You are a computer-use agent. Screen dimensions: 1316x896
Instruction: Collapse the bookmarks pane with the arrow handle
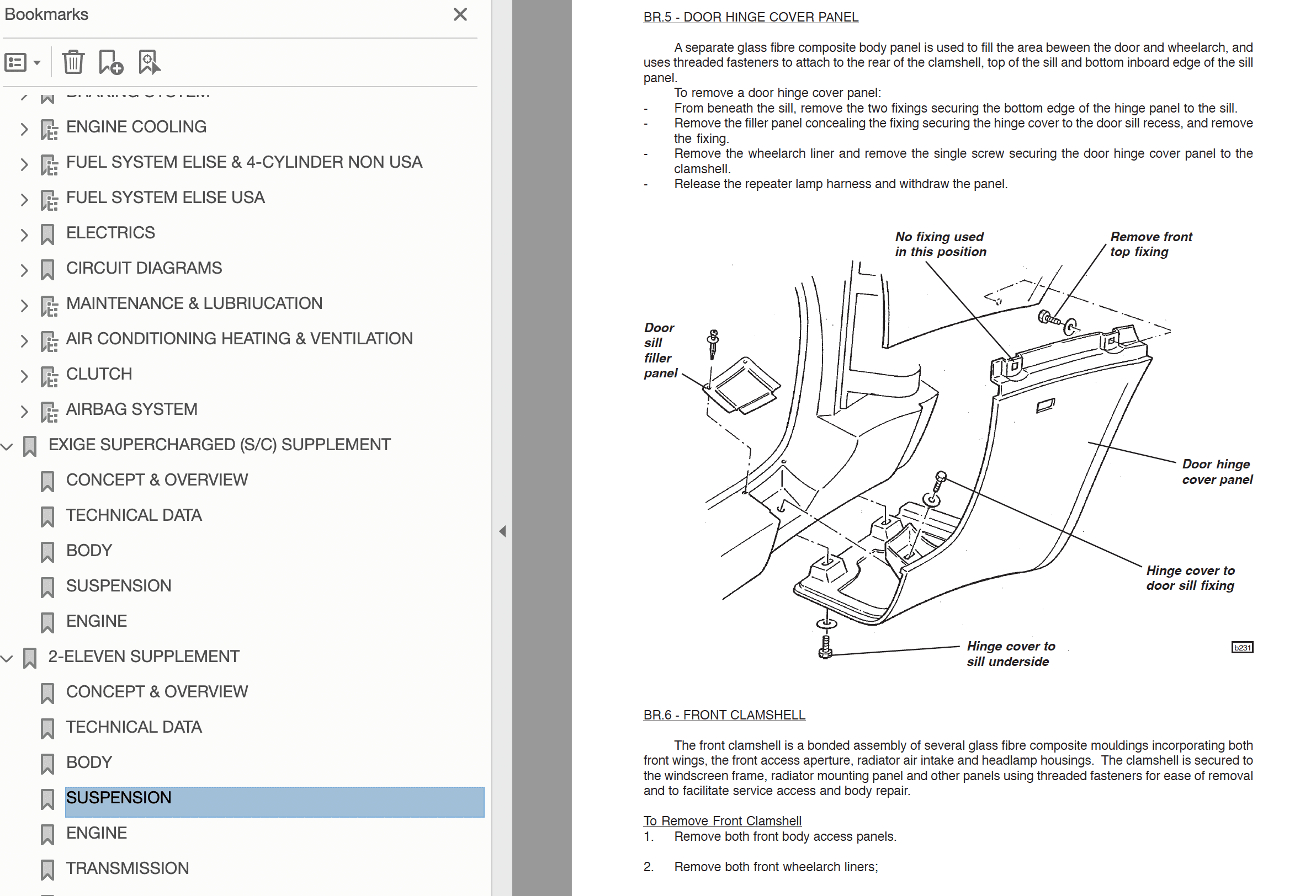pyautogui.click(x=502, y=531)
